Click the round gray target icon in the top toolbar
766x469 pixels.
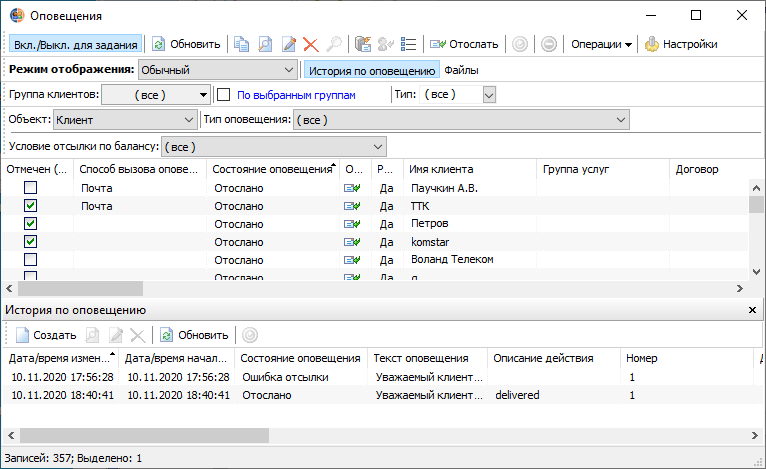pos(520,44)
